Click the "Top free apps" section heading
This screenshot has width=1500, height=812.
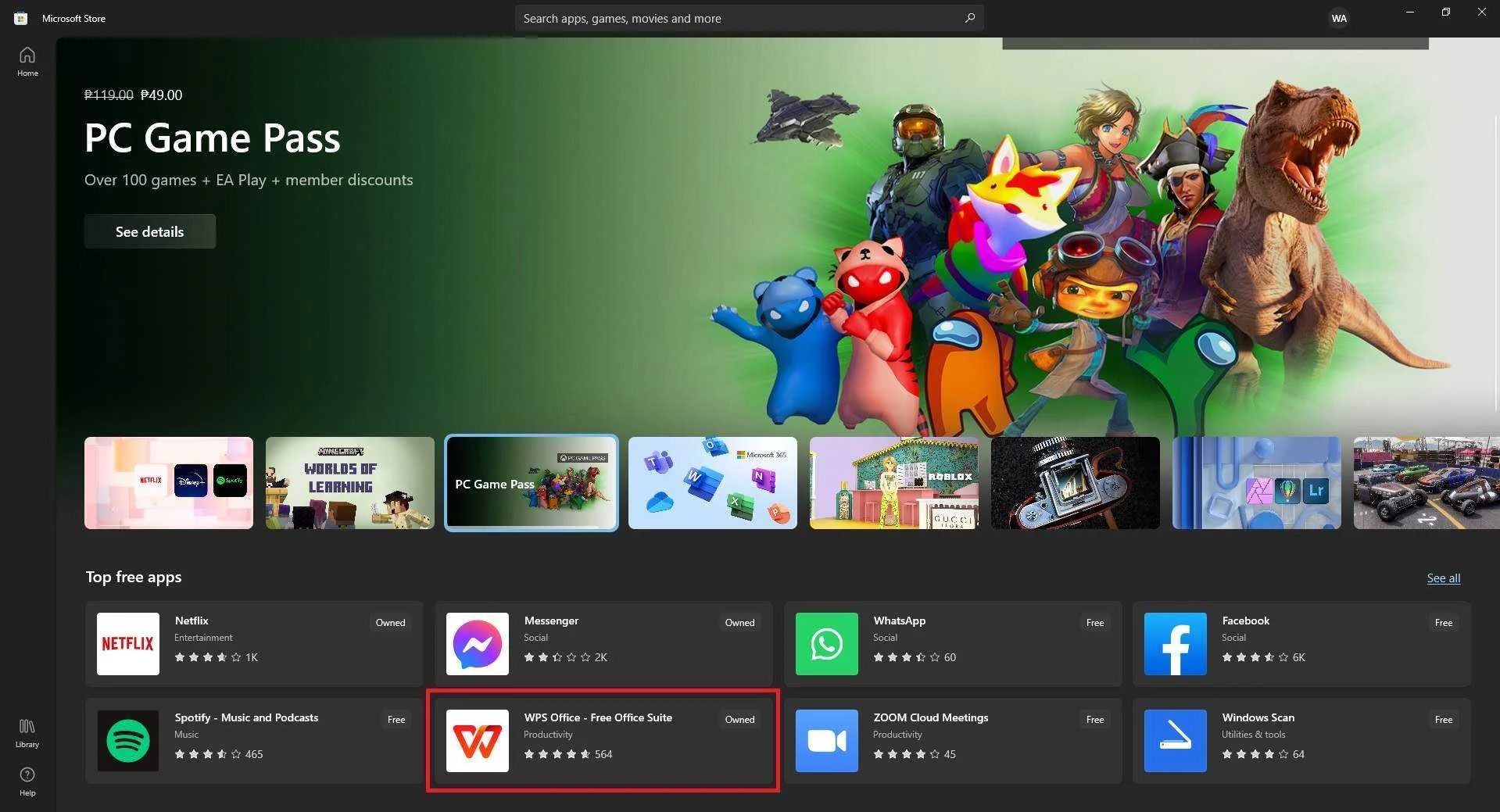[x=134, y=577]
